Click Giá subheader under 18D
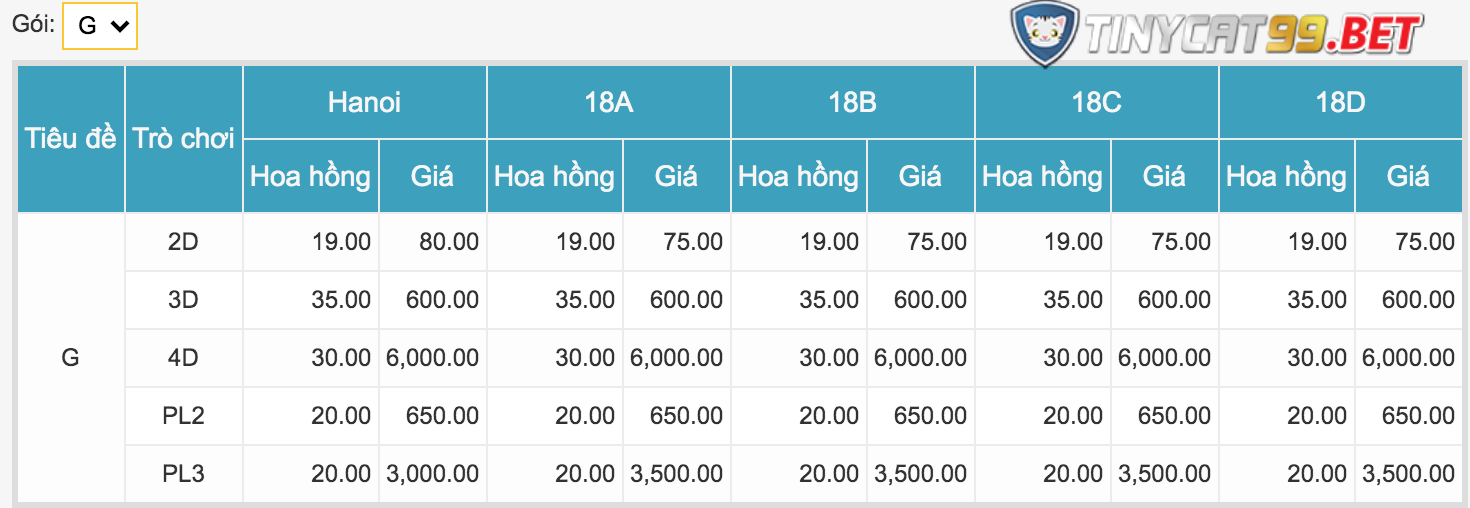 coord(1408,177)
